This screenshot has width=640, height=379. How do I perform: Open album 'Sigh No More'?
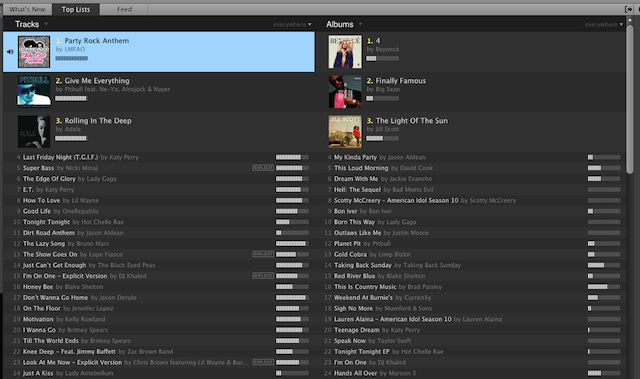353,308
